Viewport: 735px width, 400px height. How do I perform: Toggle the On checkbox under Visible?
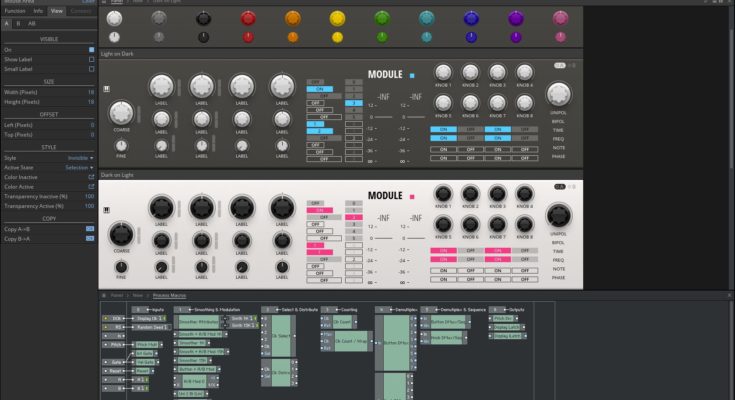coord(91,49)
